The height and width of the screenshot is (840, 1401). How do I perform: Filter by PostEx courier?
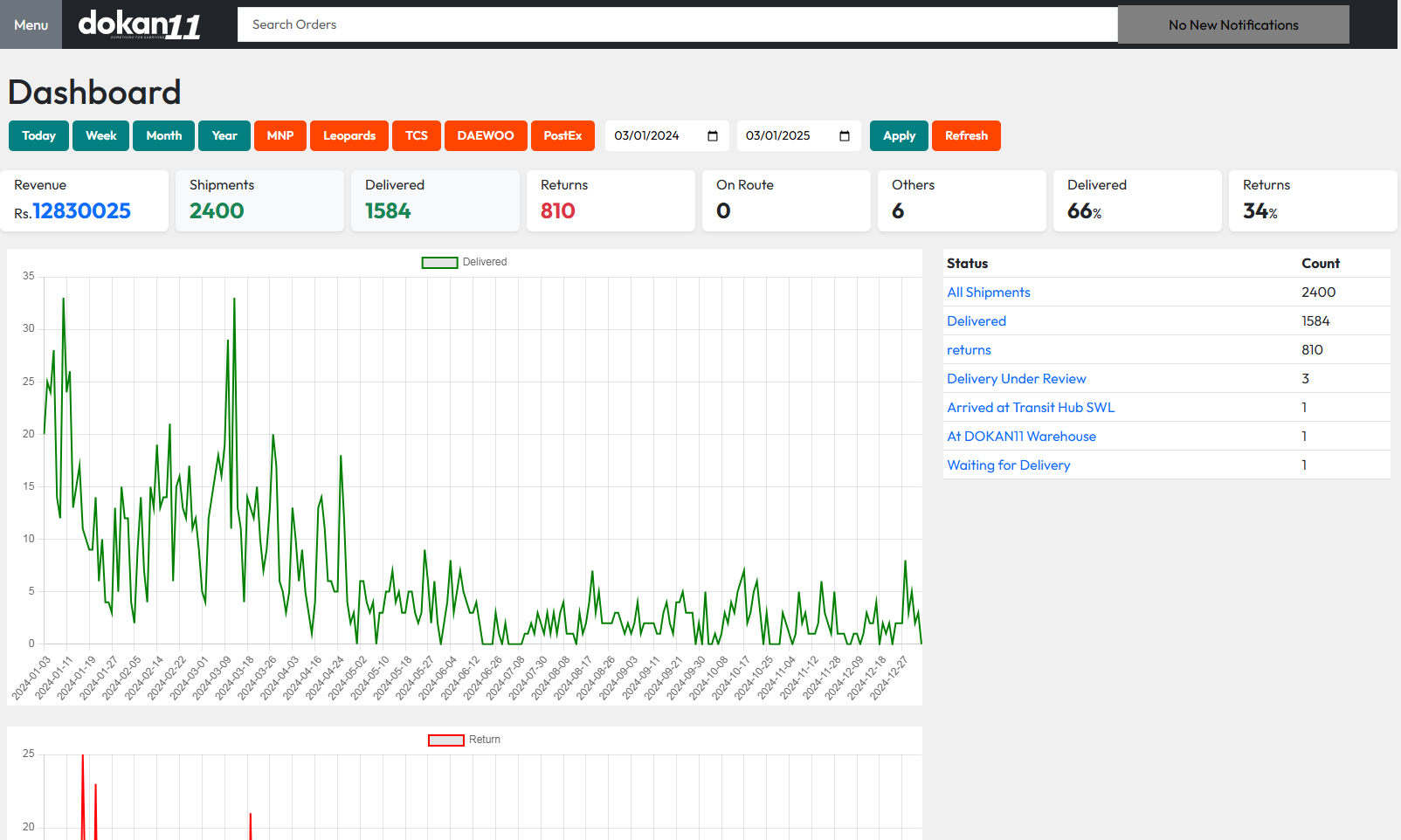tap(562, 136)
